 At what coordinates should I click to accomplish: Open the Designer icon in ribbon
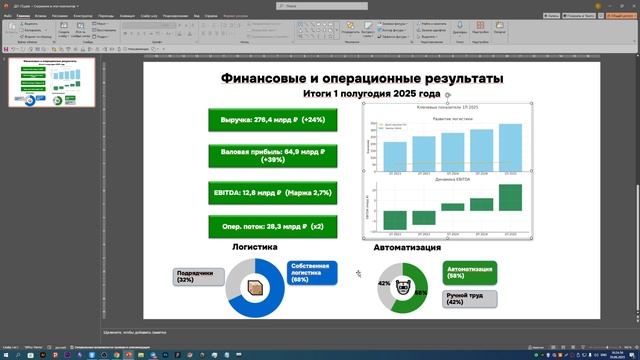500,26
